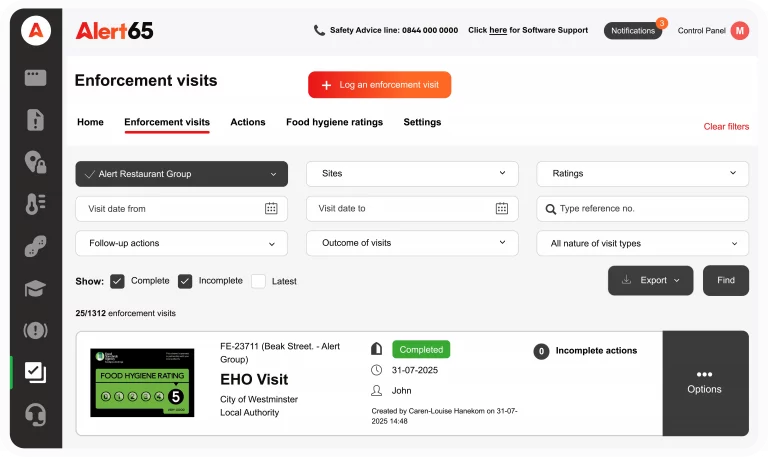This screenshot has width=768, height=457.
Task: Uncheck the Incomplete checkbox
Action: click(x=185, y=281)
